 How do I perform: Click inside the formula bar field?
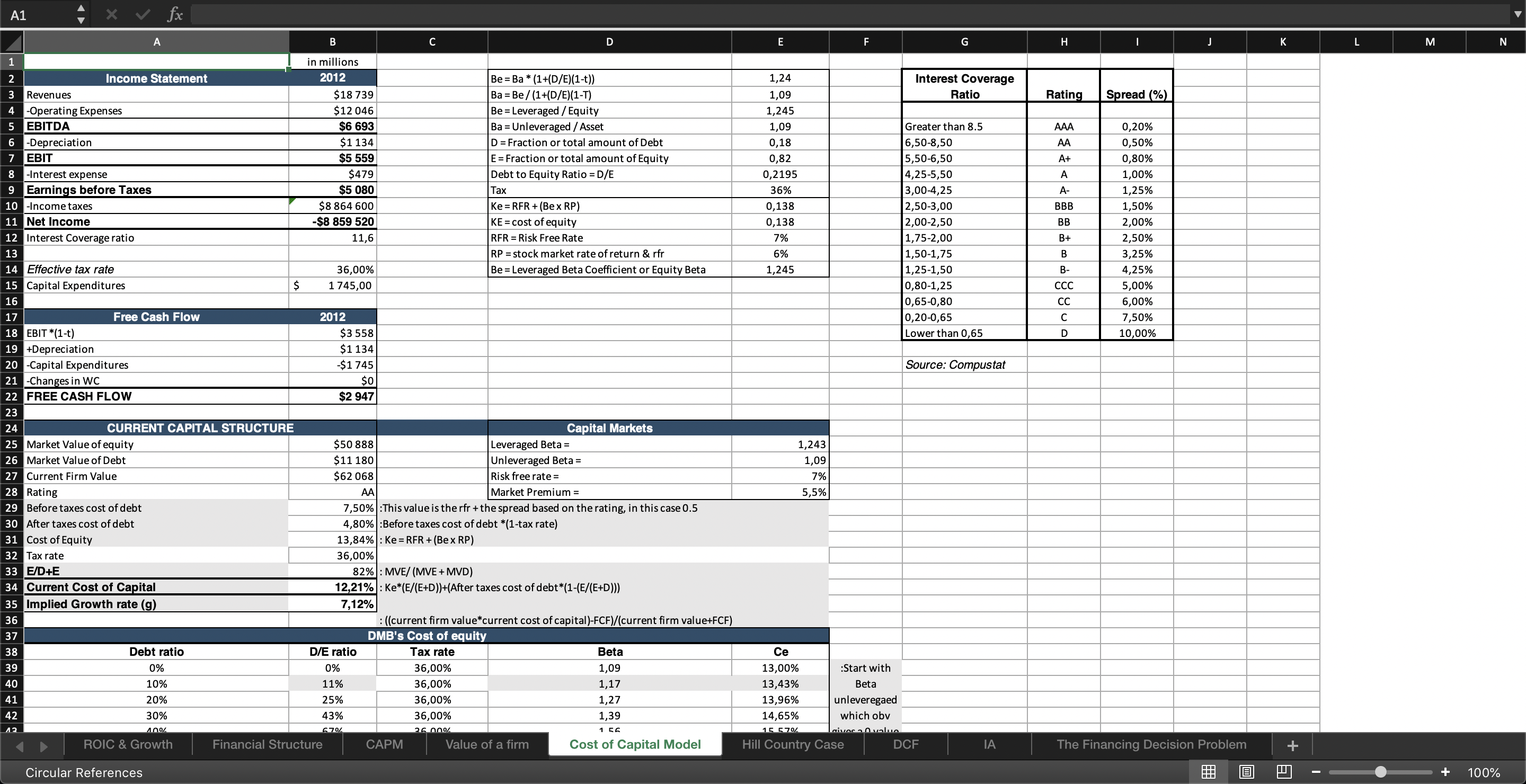click(849, 15)
